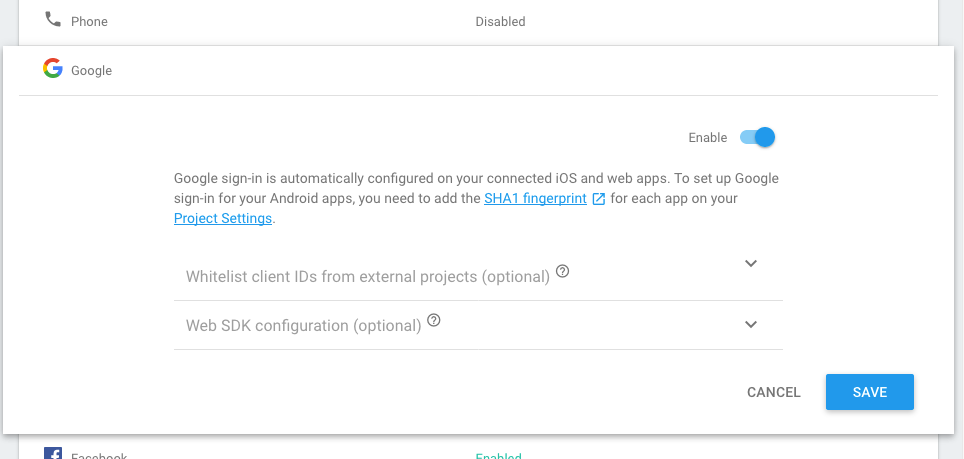Click external link icon after SHA1 fingerprint
This screenshot has width=964, height=459.
599,199
